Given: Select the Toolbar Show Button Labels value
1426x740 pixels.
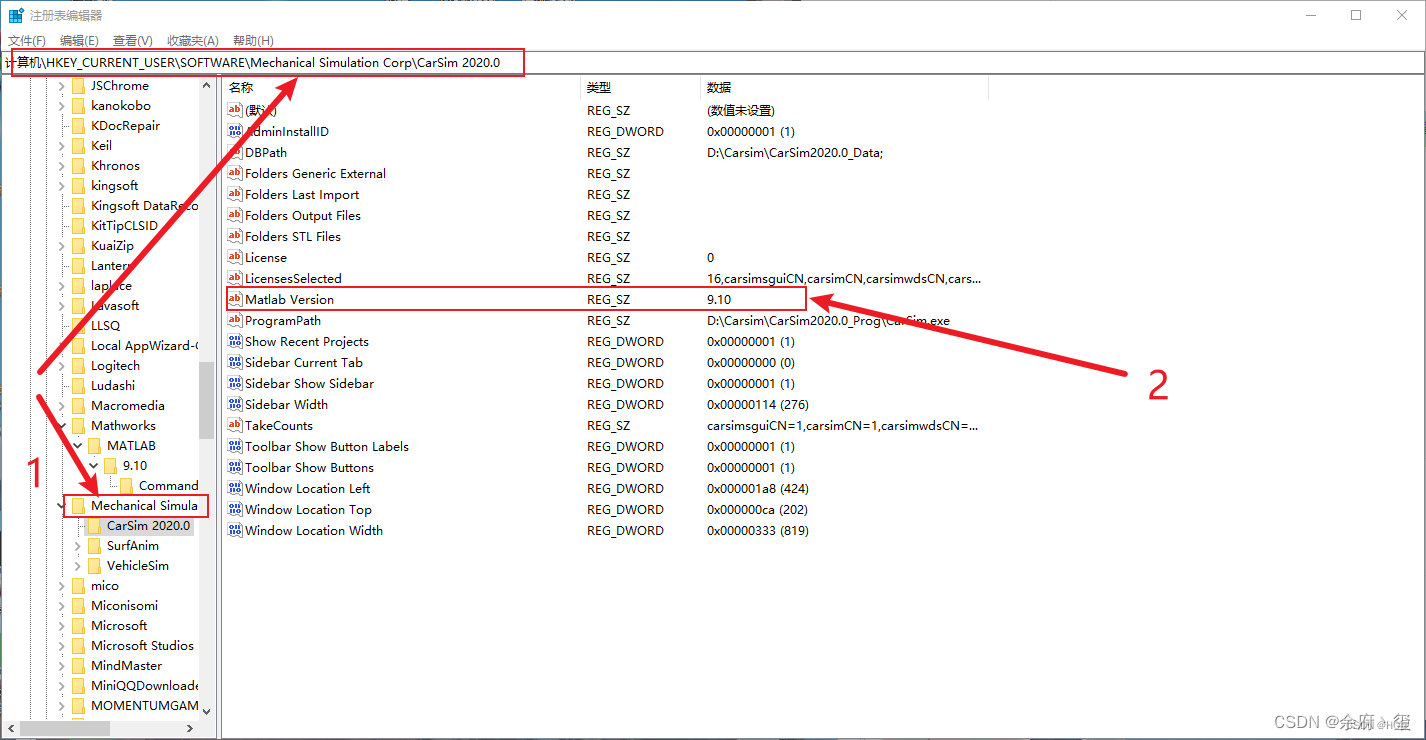Looking at the screenshot, I should click(327, 446).
